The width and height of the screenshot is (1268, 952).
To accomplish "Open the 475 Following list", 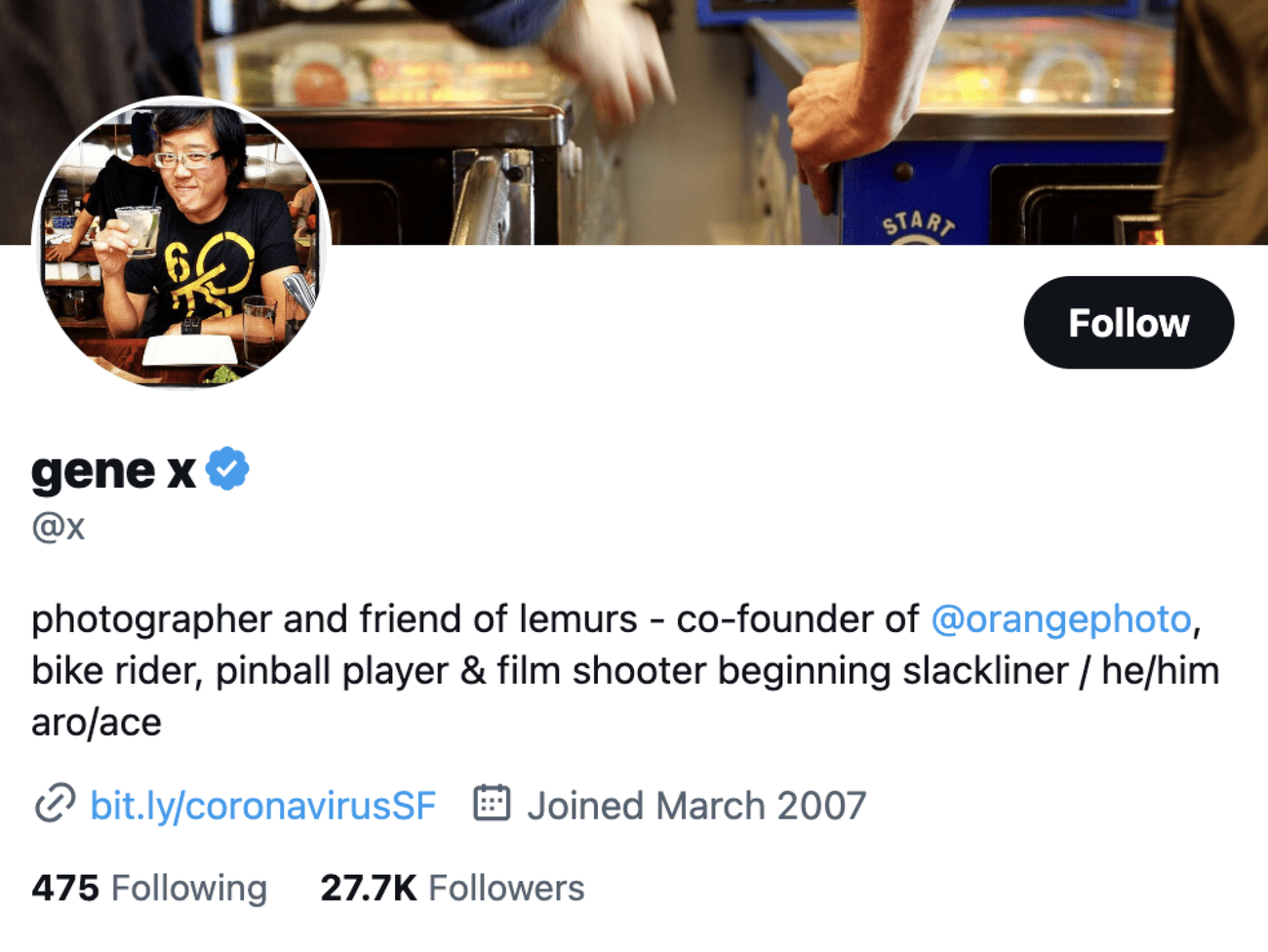I will (x=148, y=888).
